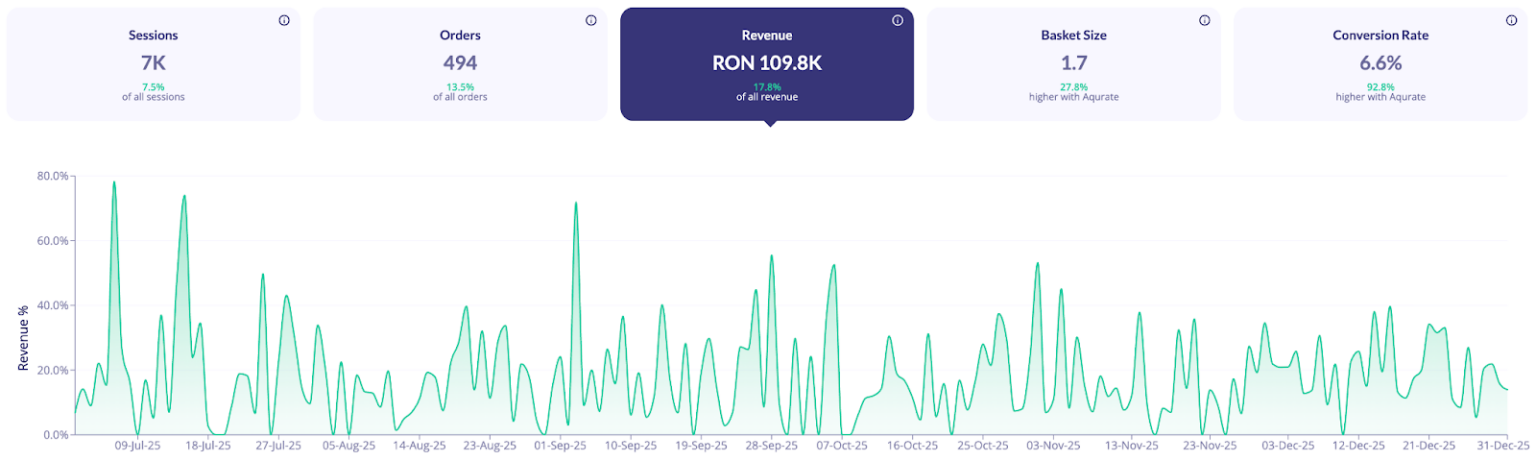Click the 6.6% conversion rate value

click(1380, 63)
